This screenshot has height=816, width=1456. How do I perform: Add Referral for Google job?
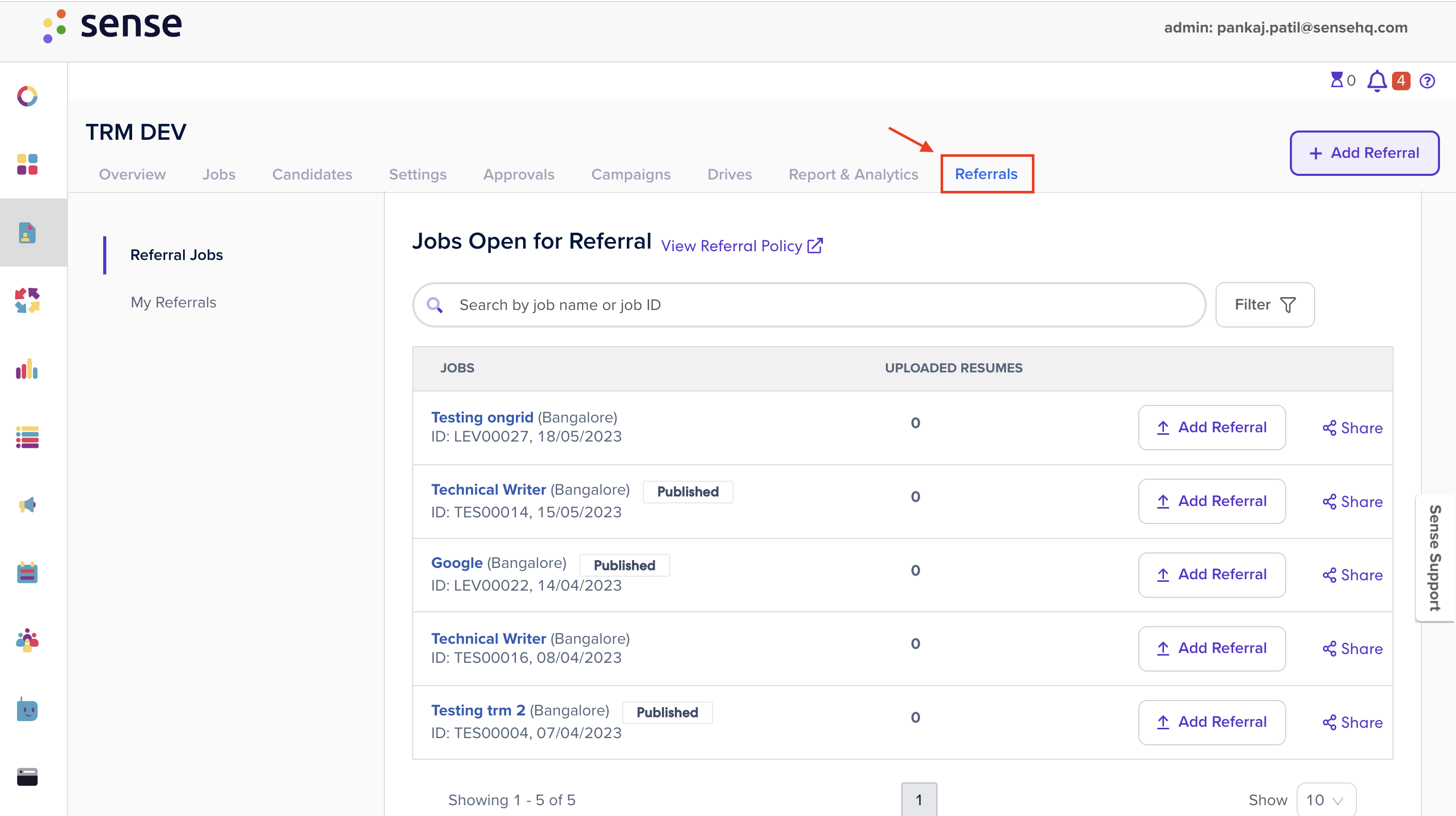[1212, 575]
